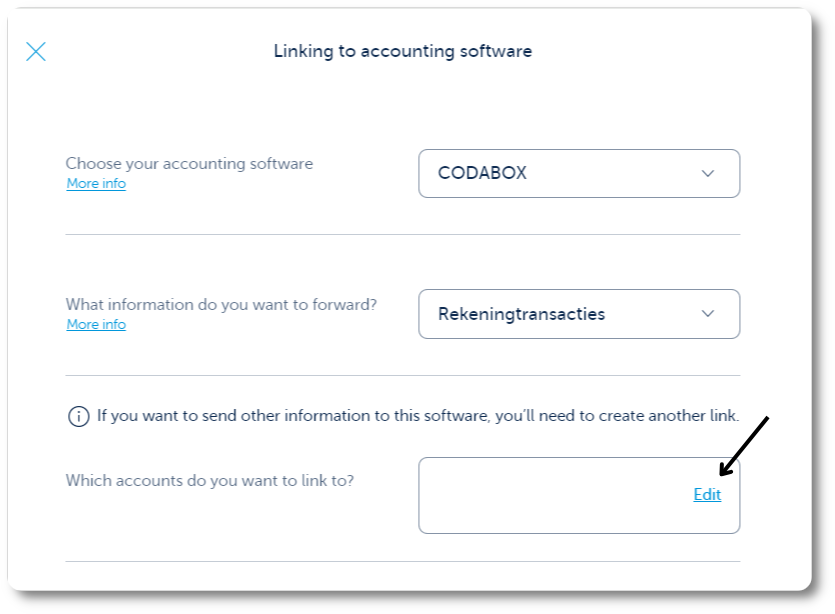
Task: Click the Edit link for linked accounts
Action: click(707, 495)
